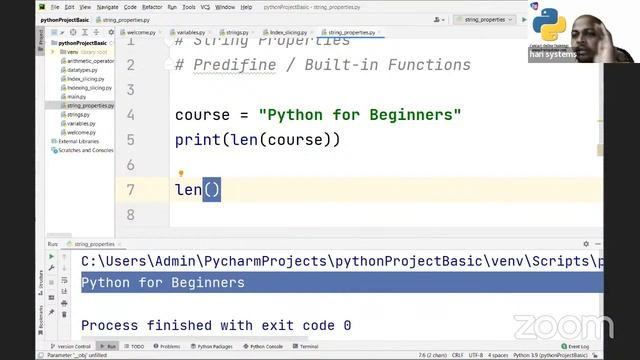
Task: Click the string_properties tab in Run panel
Action: pyautogui.click(x=94, y=244)
